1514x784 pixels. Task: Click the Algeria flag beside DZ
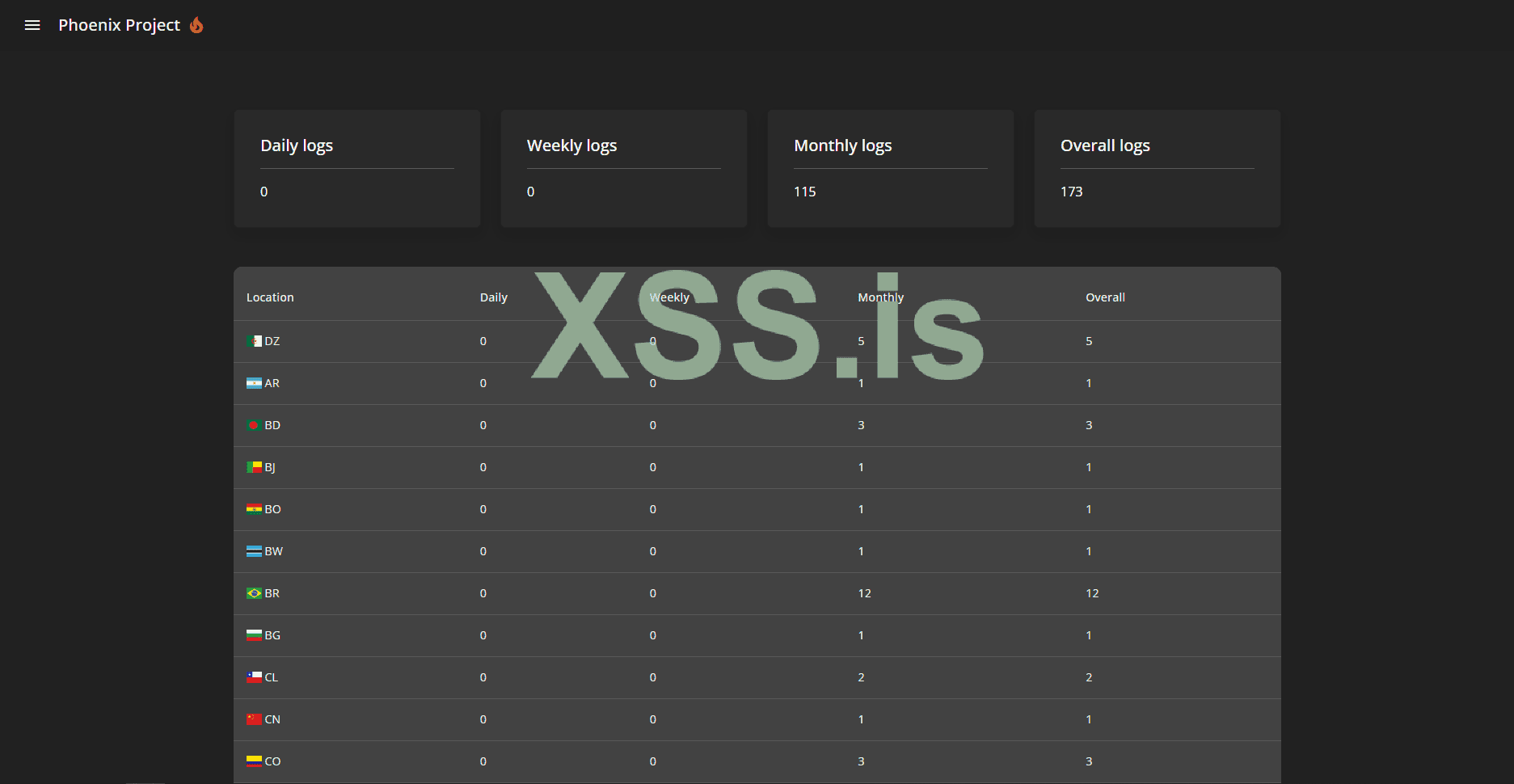point(254,341)
